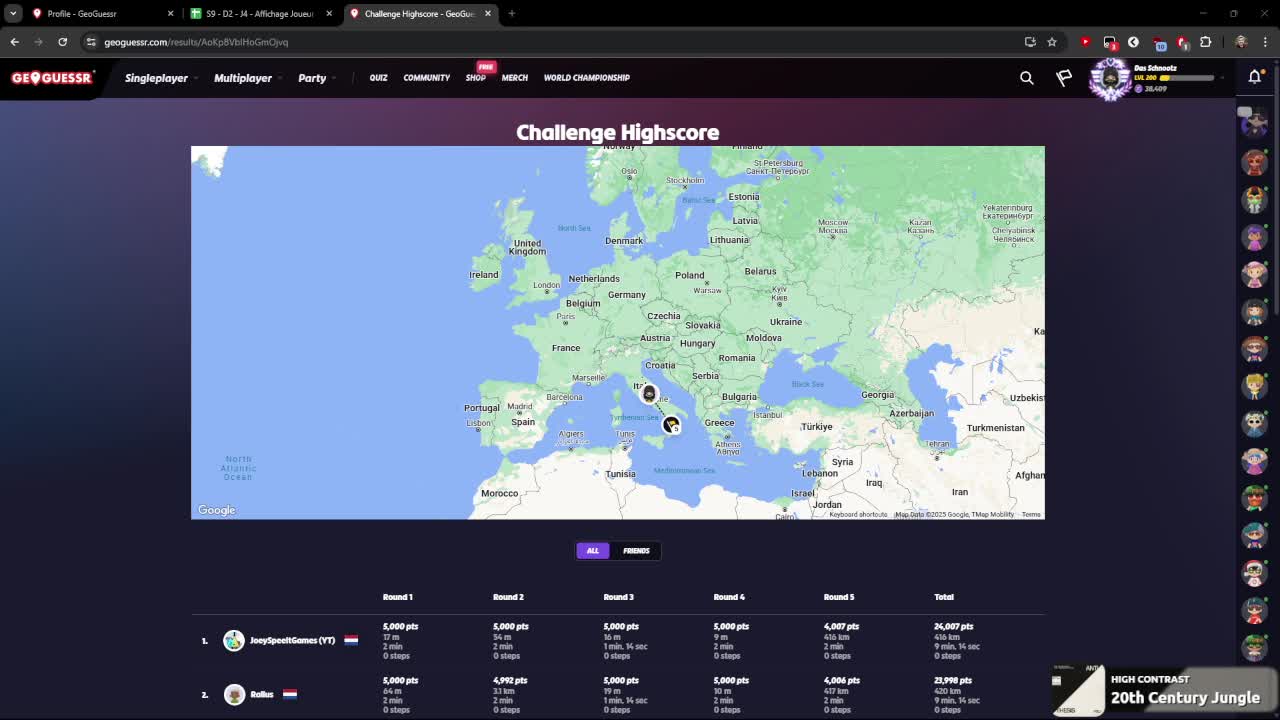Reload the page
Image resolution: width=1280 pixels, height=720 pixels.
pos(62,42)
